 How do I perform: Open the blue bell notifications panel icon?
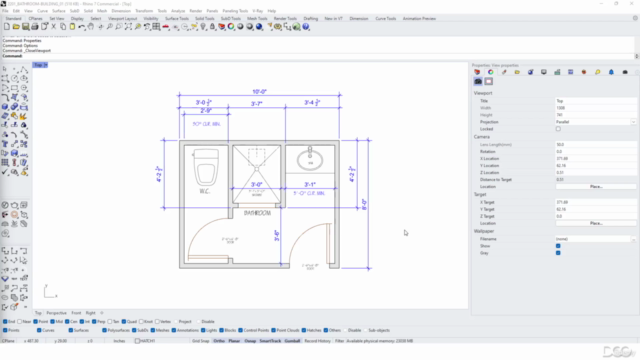pos(611,72)
